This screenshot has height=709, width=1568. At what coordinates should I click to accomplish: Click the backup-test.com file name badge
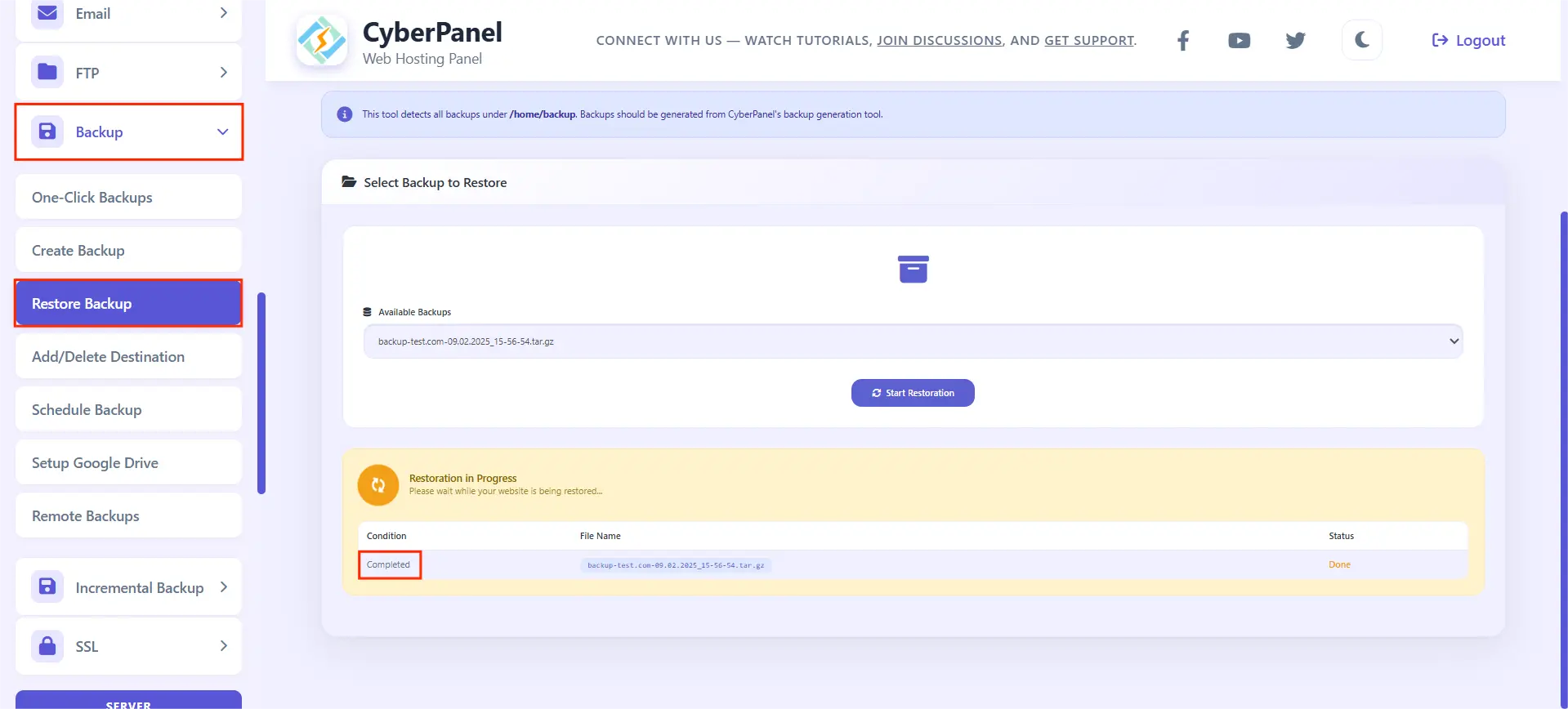[x=676, y=565]
